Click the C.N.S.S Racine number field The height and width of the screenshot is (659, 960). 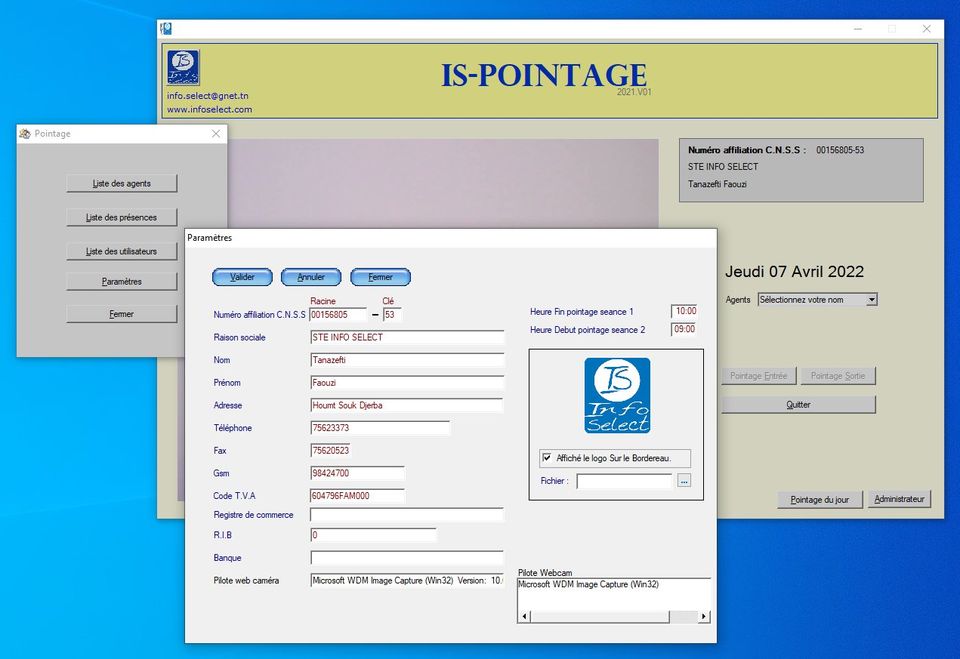pos(339,315)
